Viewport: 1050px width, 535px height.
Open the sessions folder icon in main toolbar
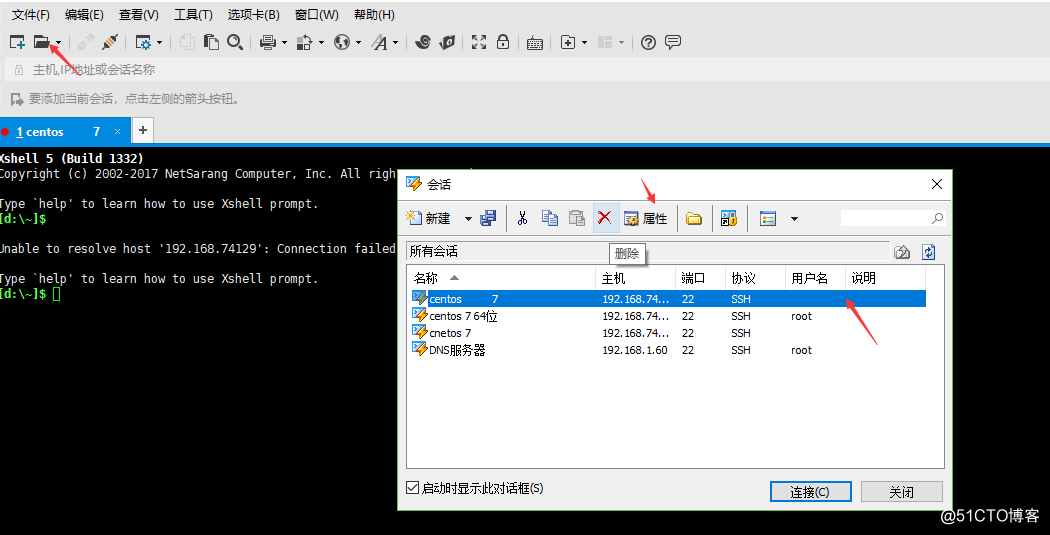tap(42, 42)
